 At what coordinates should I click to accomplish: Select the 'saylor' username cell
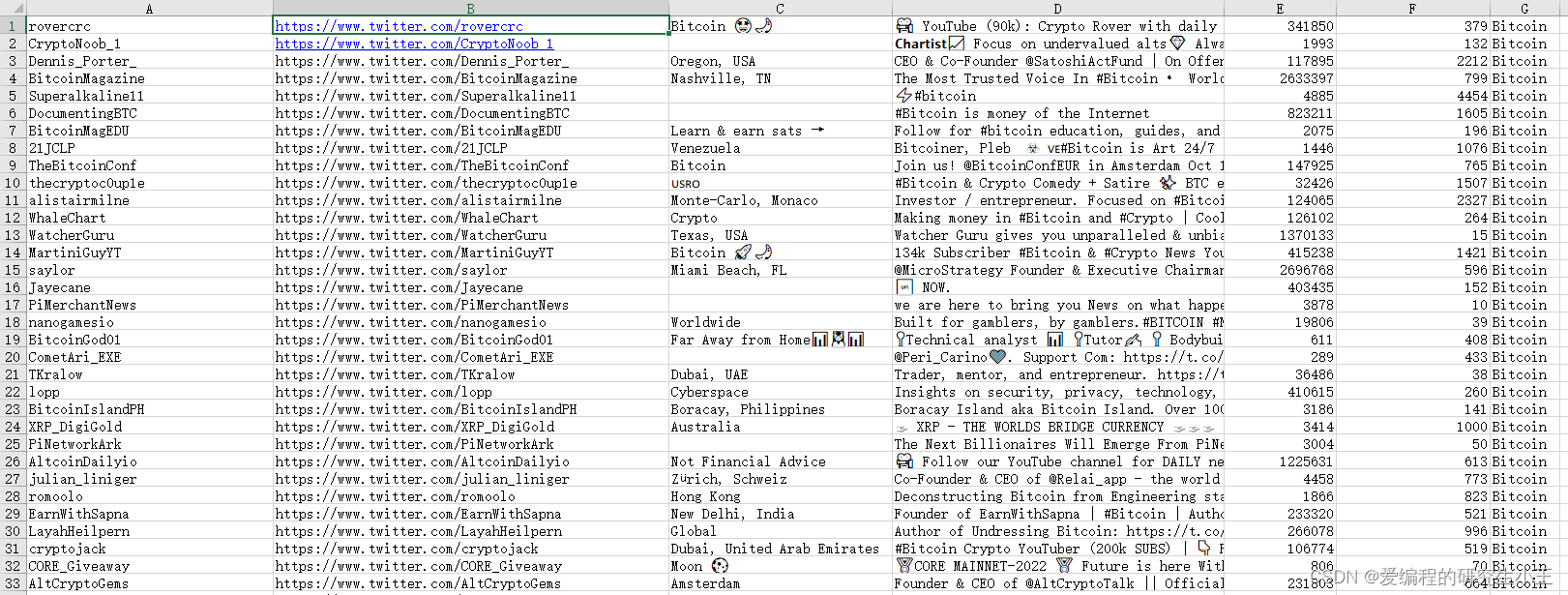(149, 270)
